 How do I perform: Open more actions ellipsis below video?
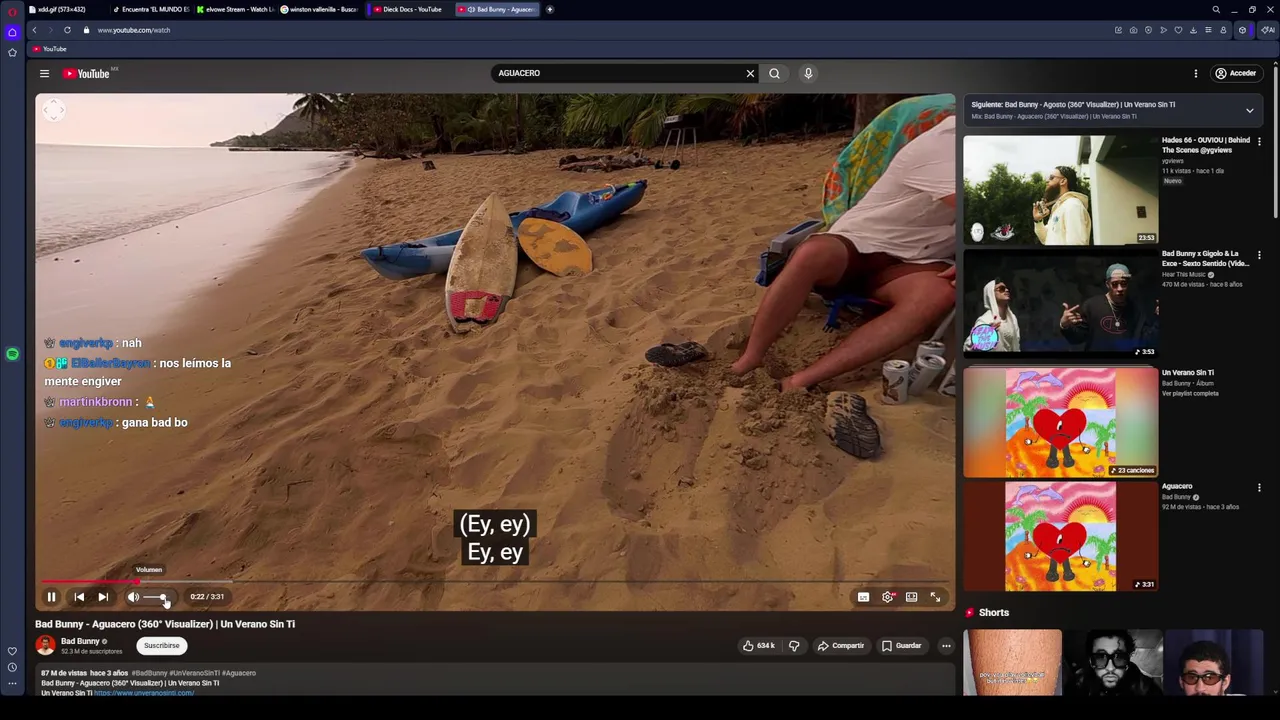946,646
